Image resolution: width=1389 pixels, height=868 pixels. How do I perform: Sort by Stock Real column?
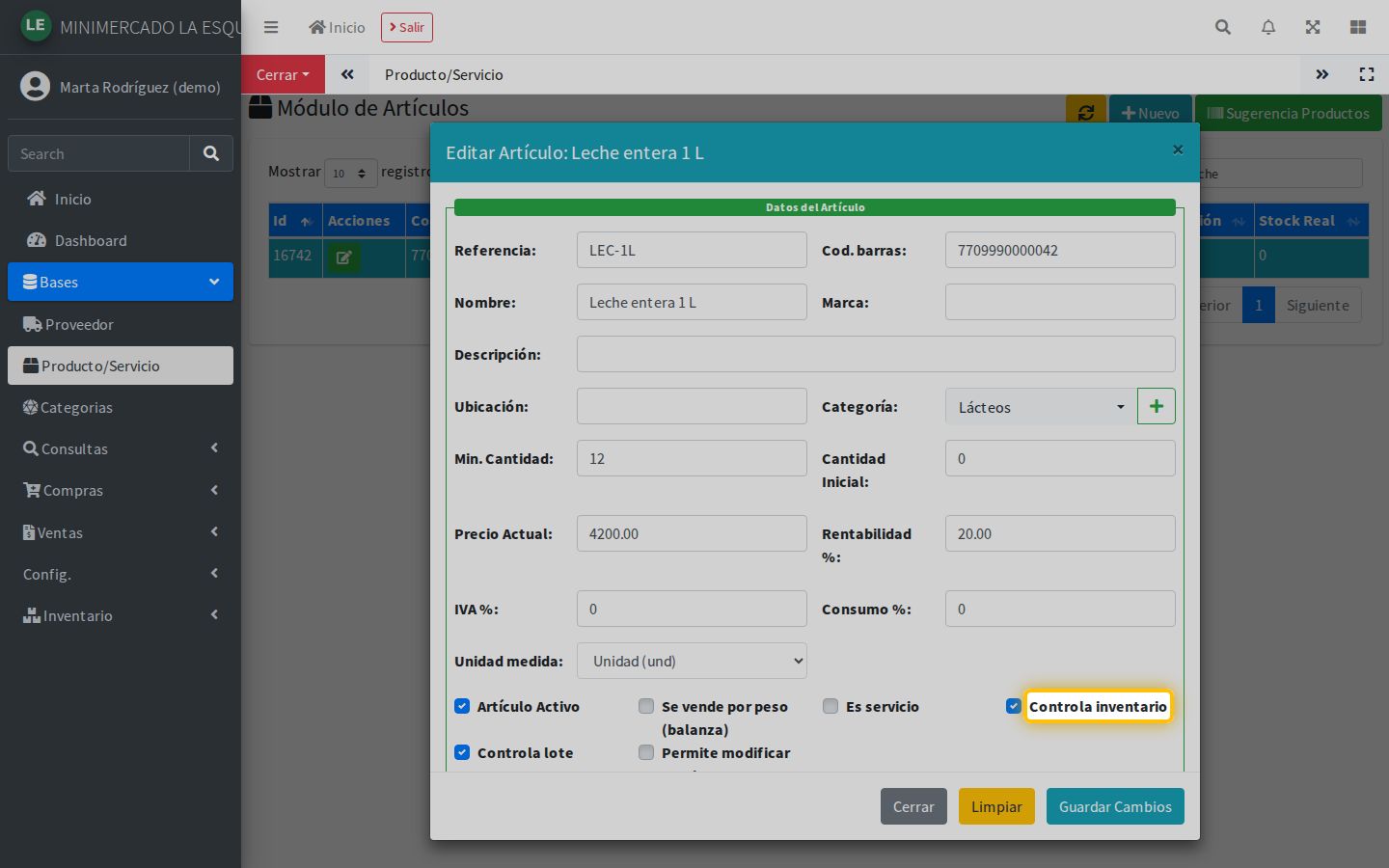(1311, 221)
